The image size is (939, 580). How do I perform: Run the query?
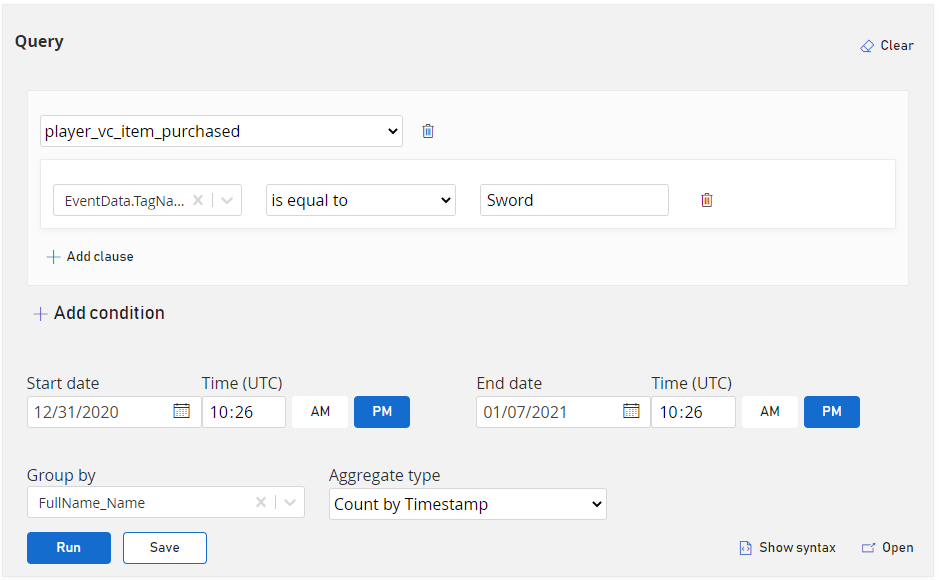(69, 548)
